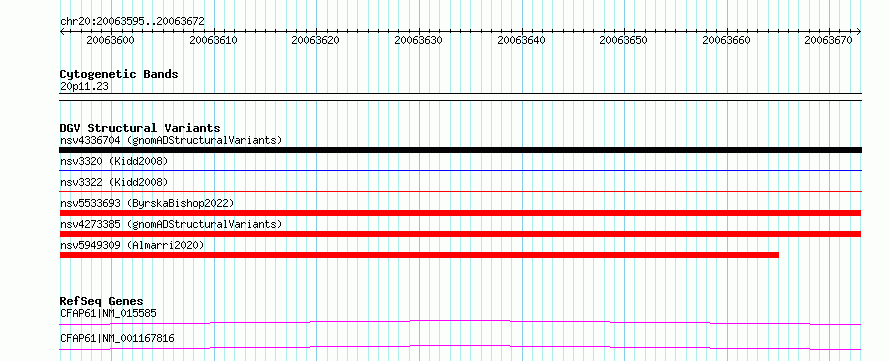
Task: Click the nsv5533693 thick red bar
Action: click(x=460, y=213)
